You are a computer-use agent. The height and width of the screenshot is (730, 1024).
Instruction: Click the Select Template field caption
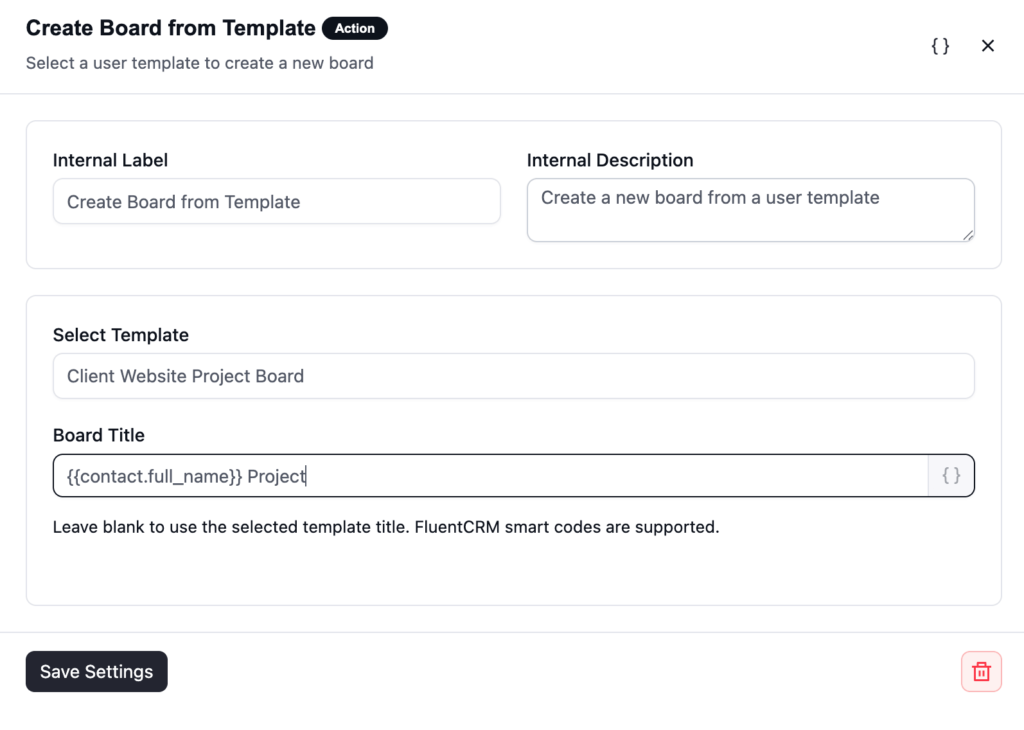pos(121,335)
